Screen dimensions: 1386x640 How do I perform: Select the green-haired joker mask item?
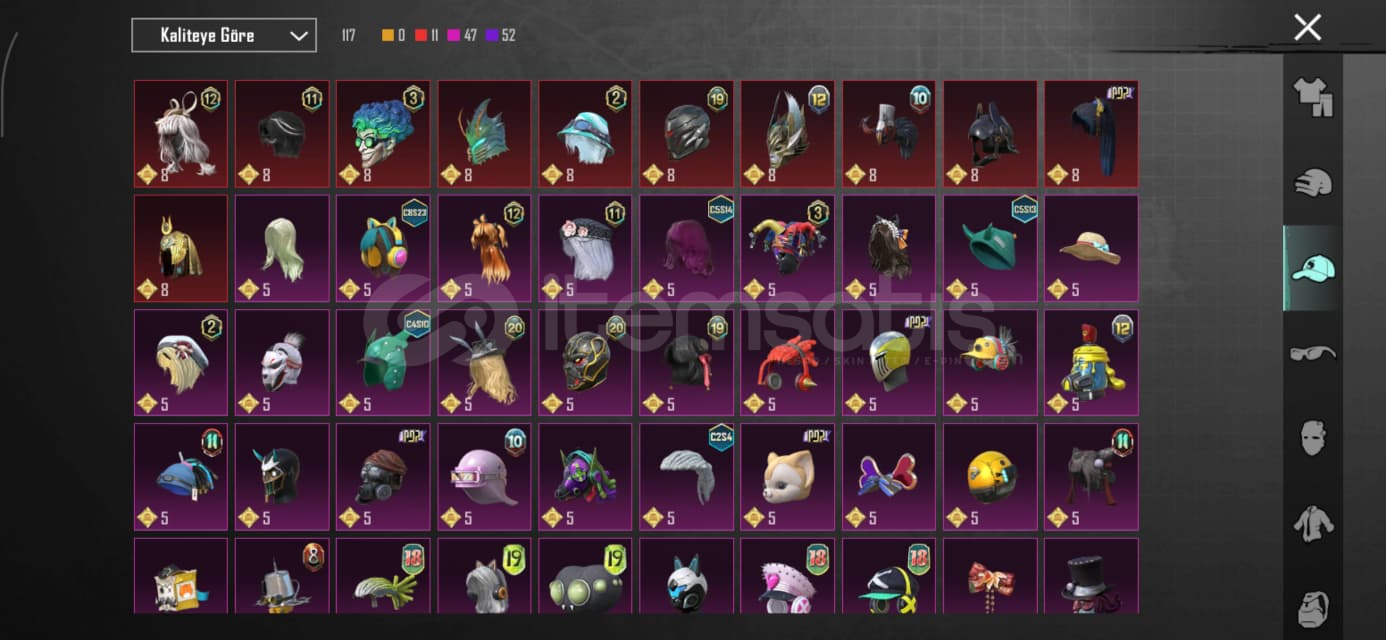383,134
